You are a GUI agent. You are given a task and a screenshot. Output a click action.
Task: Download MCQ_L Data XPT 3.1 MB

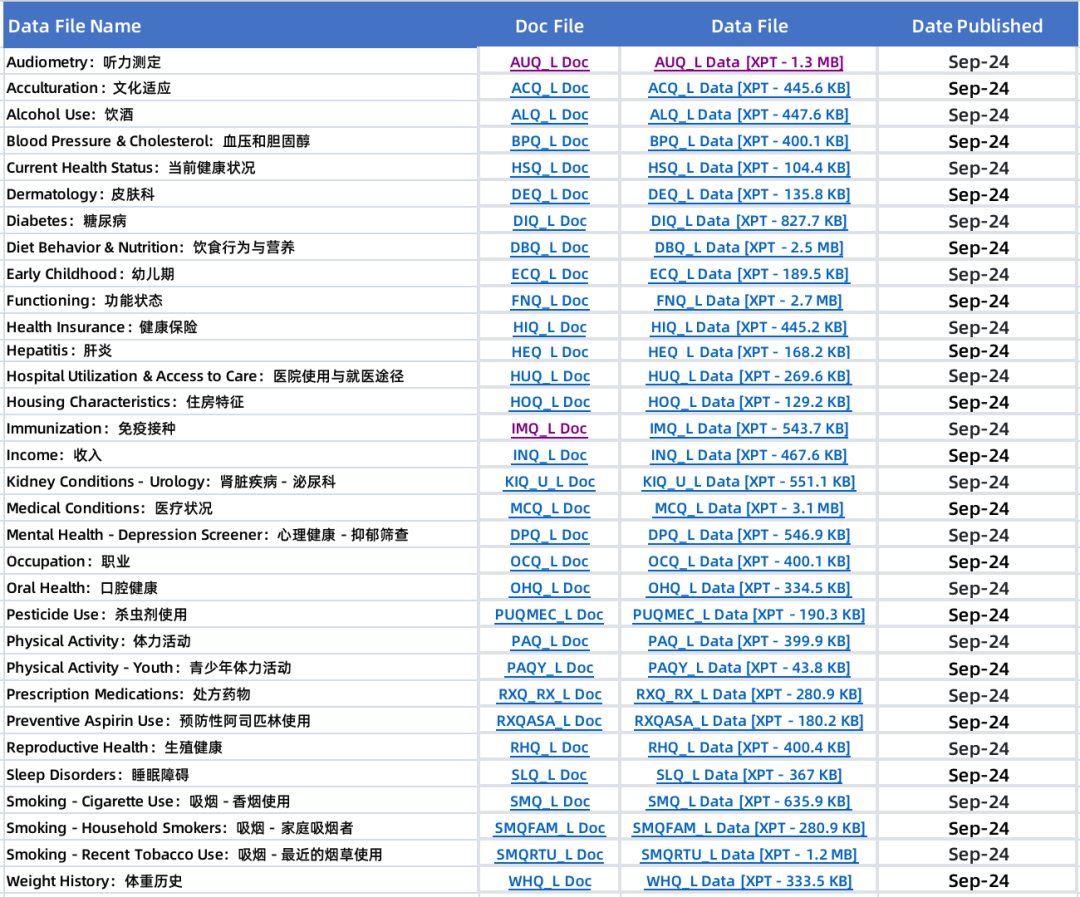click(749, 508)
